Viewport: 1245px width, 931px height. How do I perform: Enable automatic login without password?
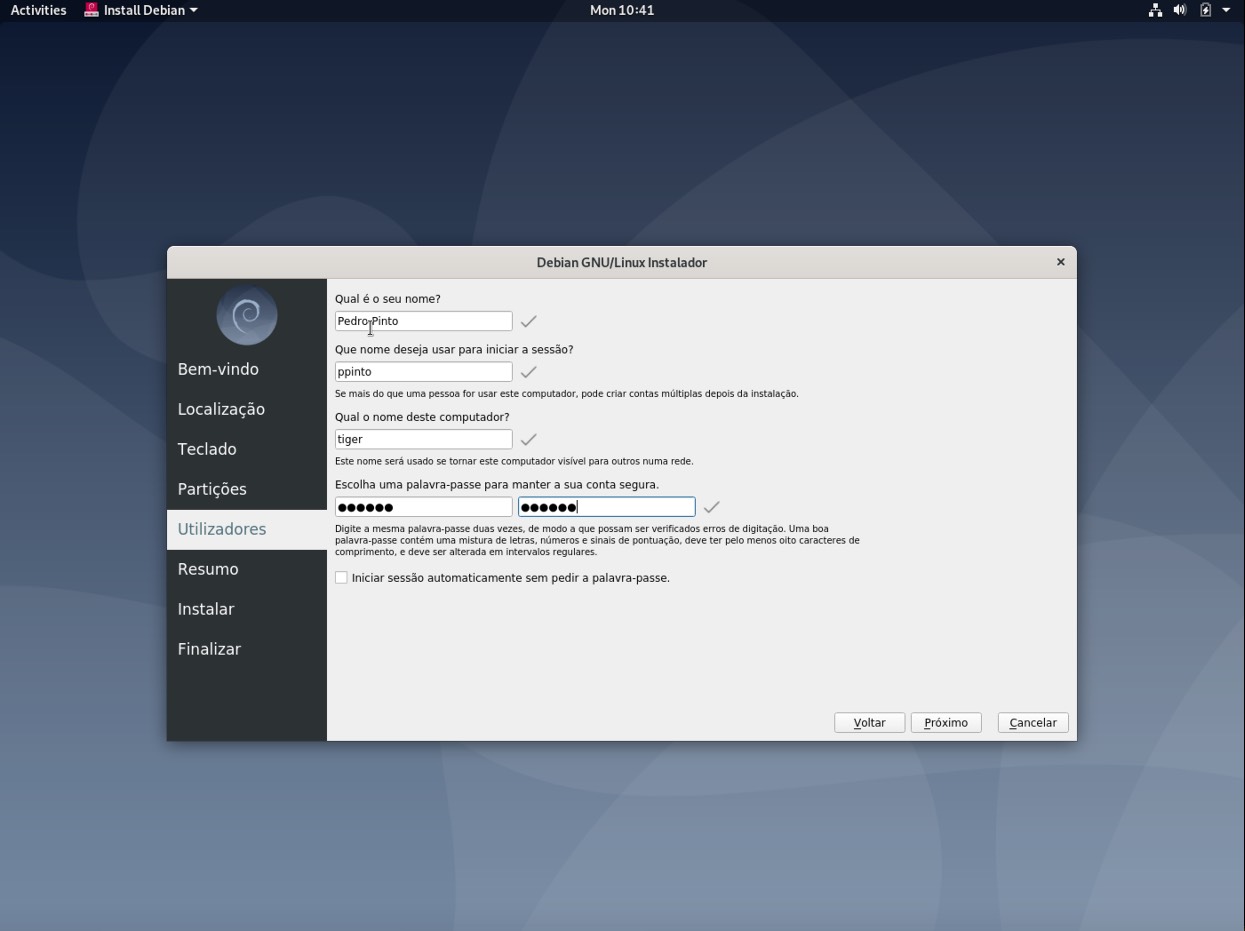pyautogui.click(x=341, y=577)
